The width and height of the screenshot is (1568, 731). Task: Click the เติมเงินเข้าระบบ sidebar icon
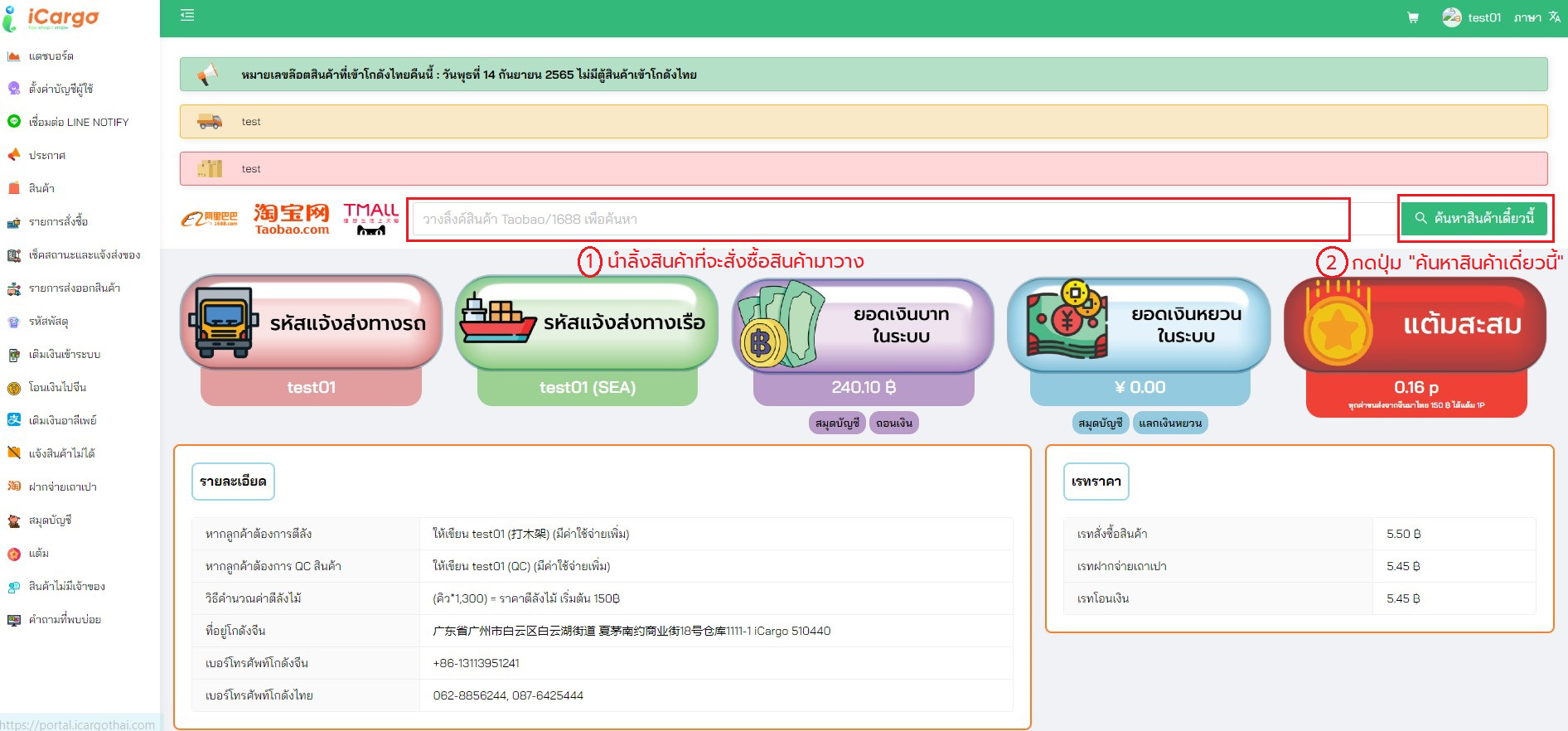point(13,355)
